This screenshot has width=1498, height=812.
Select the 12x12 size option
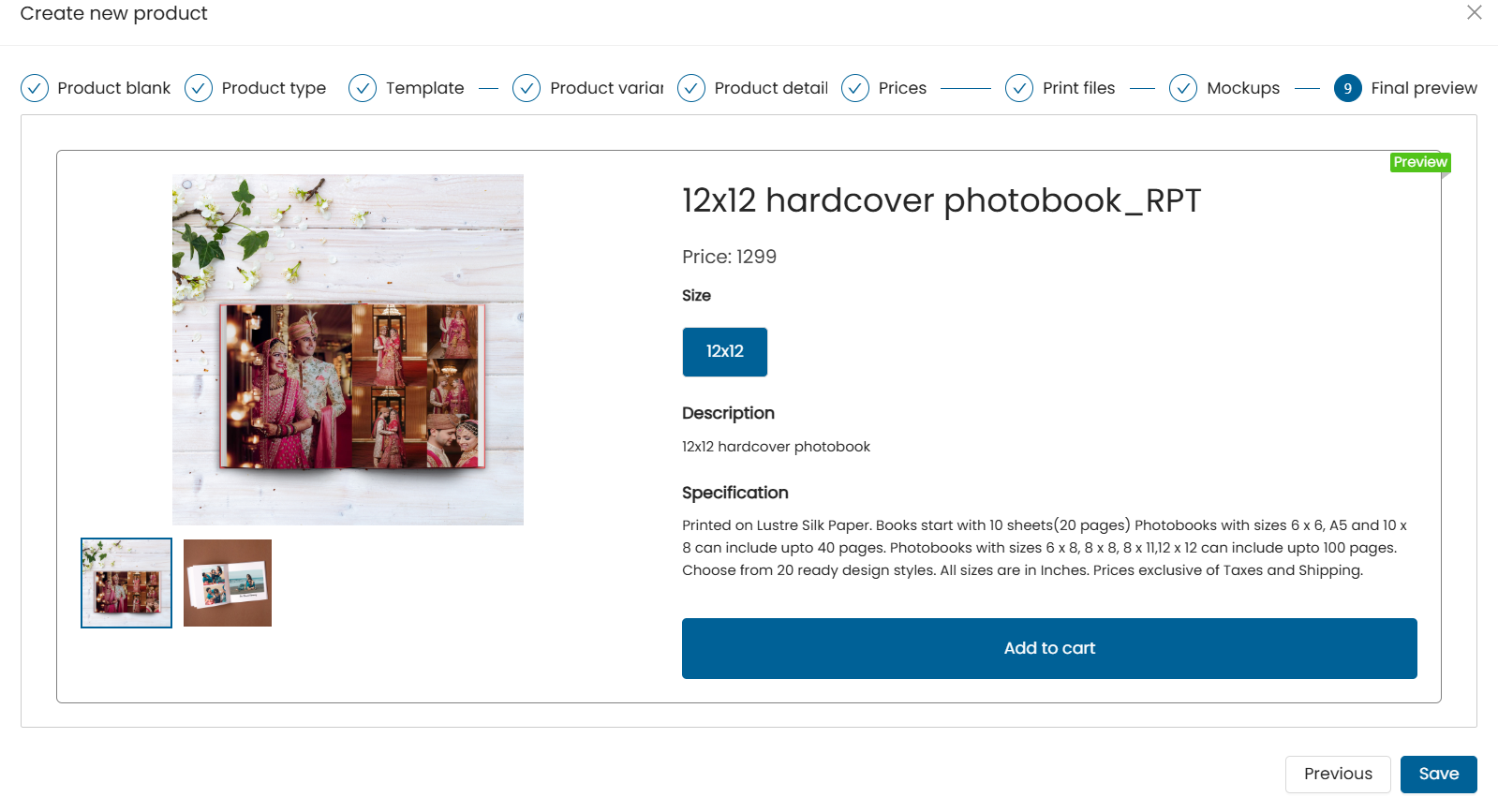[x=725, y=352]
